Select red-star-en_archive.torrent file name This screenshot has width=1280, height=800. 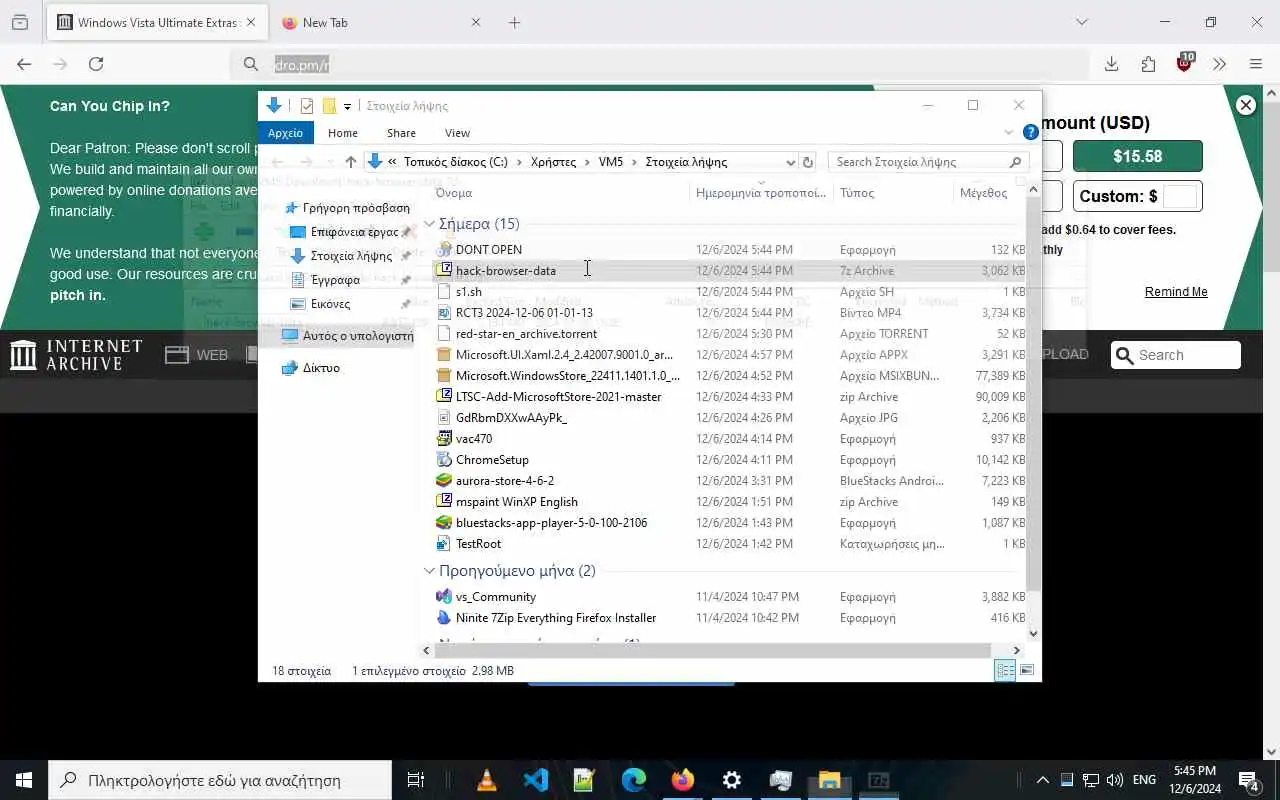pos(526,333)
